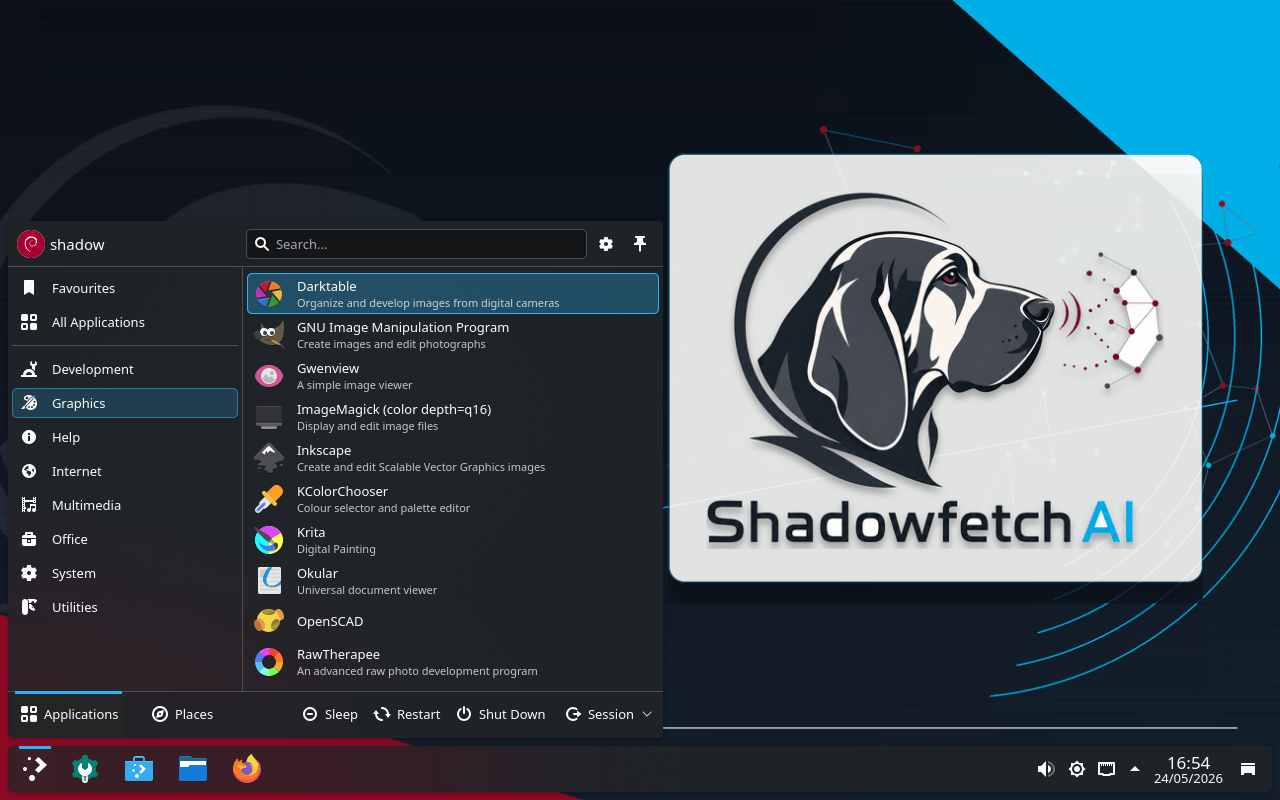This screenshot has width=1280, height=800.
Task: Open the network tray icon
Action: 1106,769
